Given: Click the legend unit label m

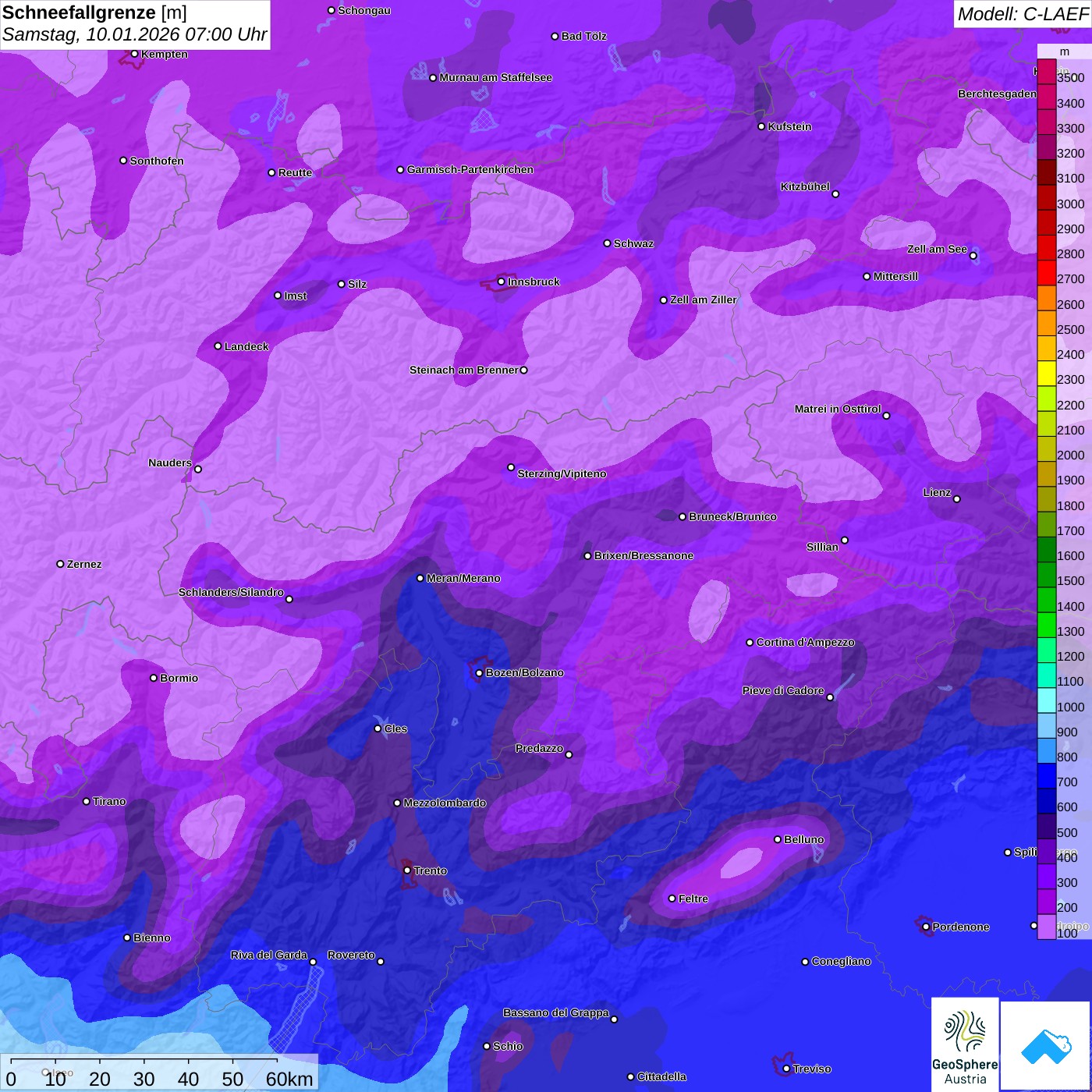Looking at the screenshot, I should click(1065, 51).
